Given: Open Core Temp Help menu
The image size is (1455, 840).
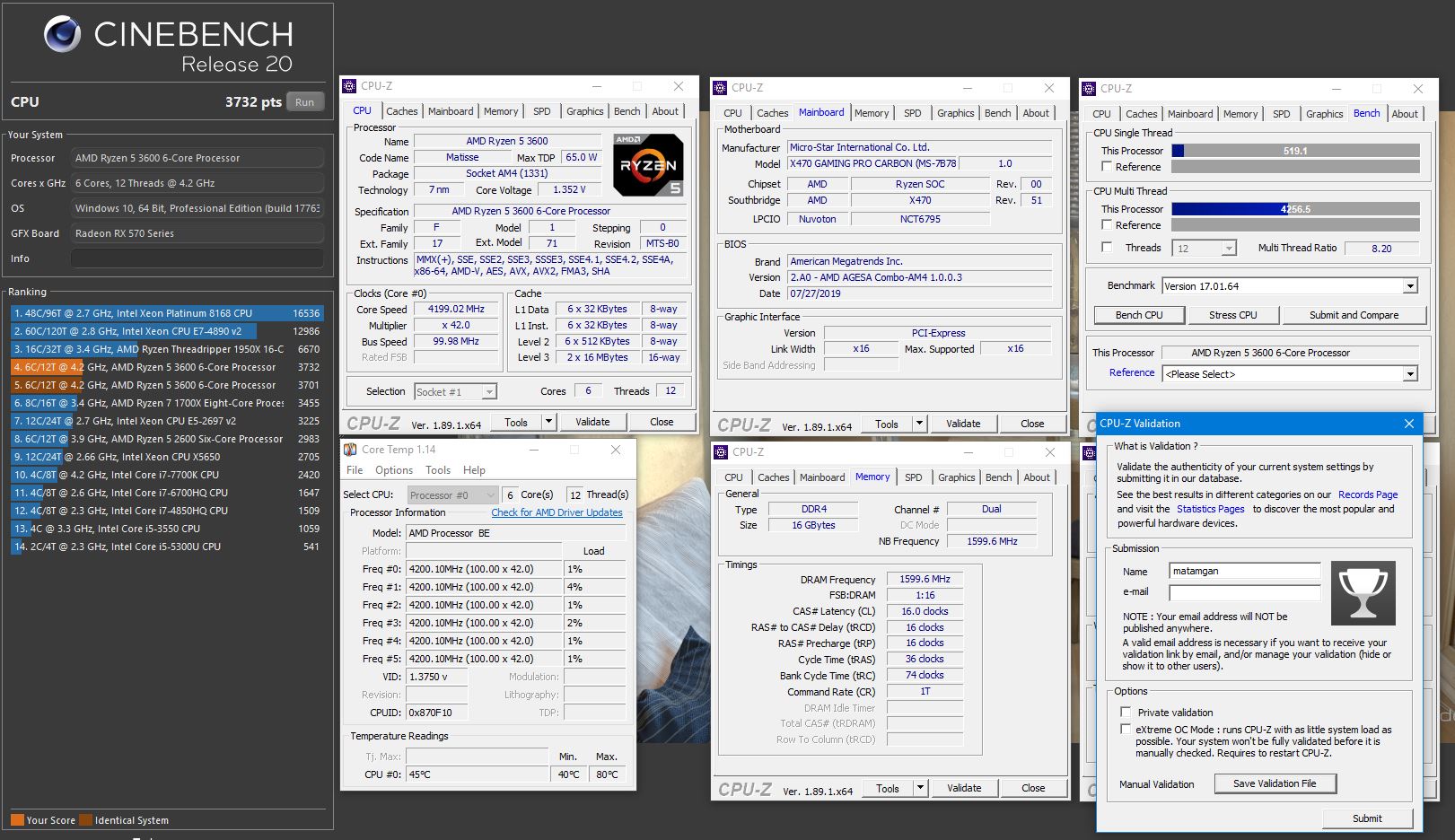Looking at the screenshot, I should 474,470.
